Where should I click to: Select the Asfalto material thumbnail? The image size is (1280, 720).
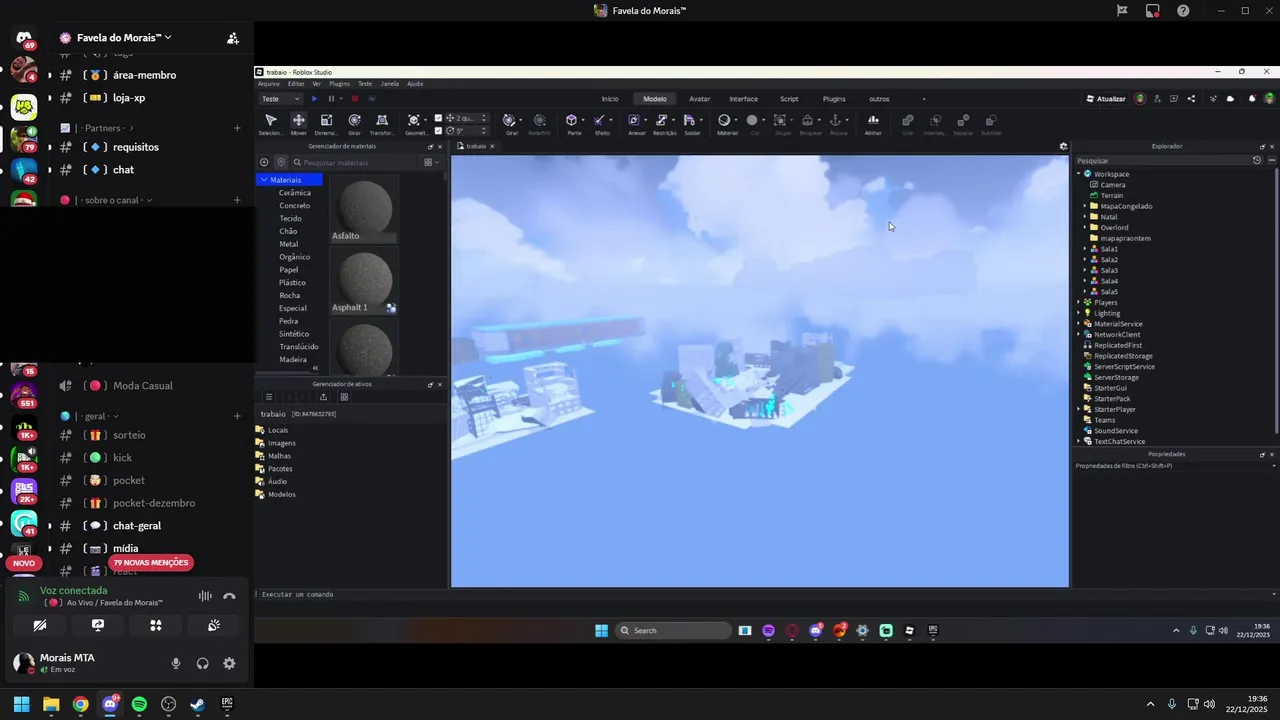pos(364,210)
